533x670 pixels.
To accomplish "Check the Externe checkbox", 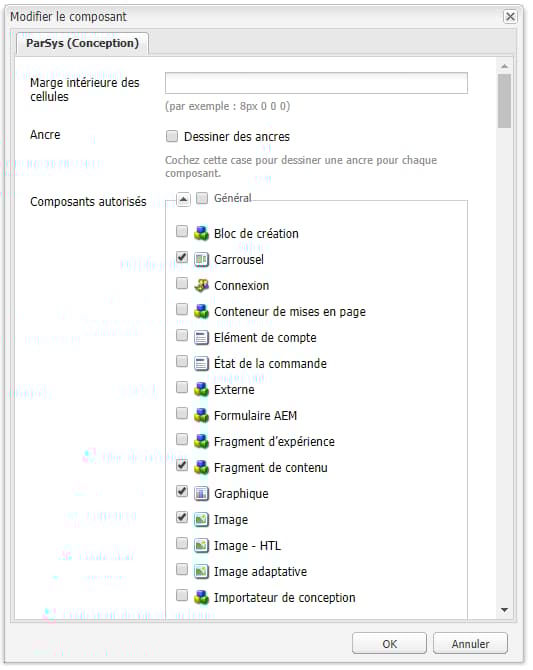I will click(182, 388).
